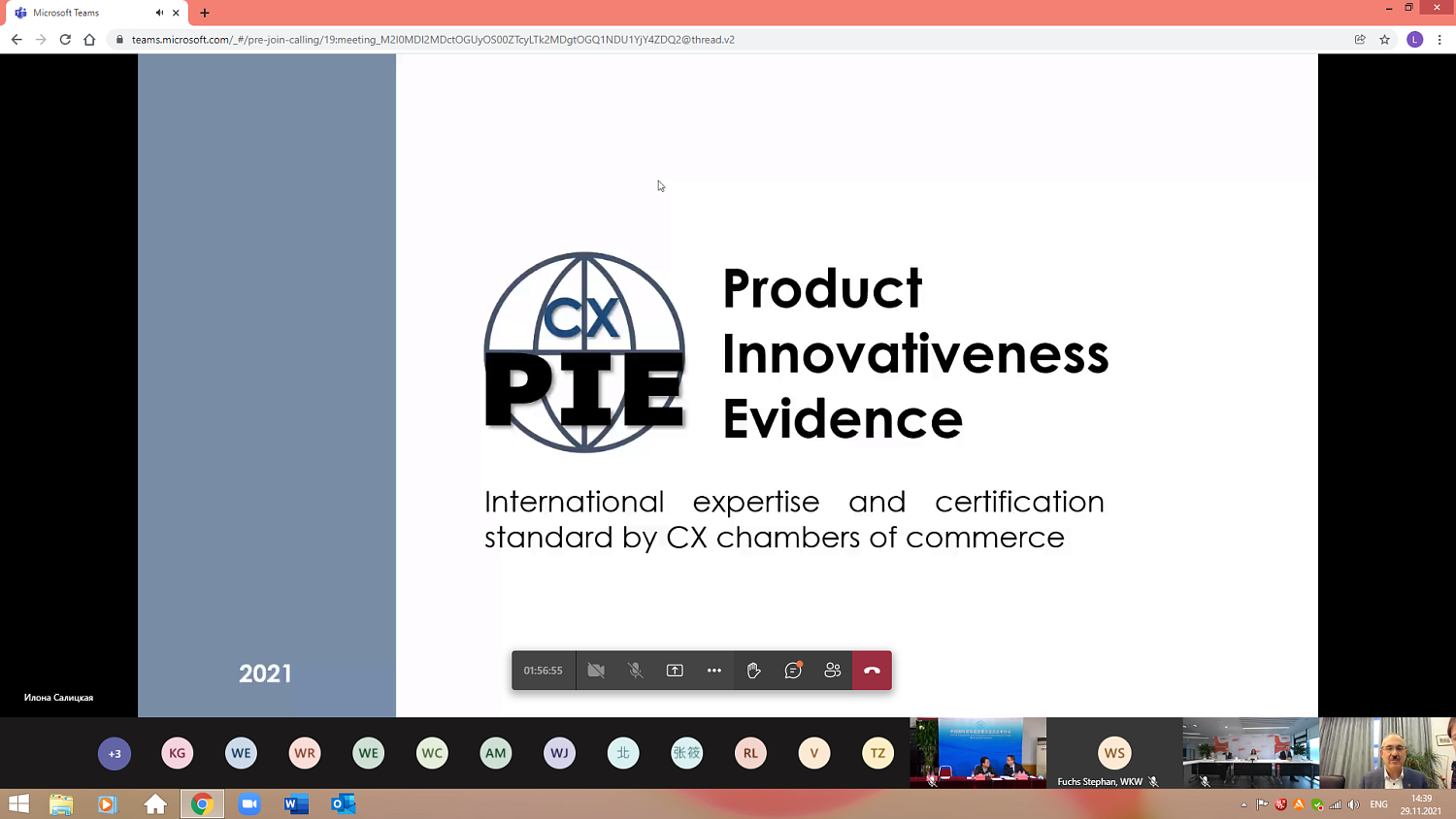
Task: Open the browser home page
Action: [x=89, y=40]
